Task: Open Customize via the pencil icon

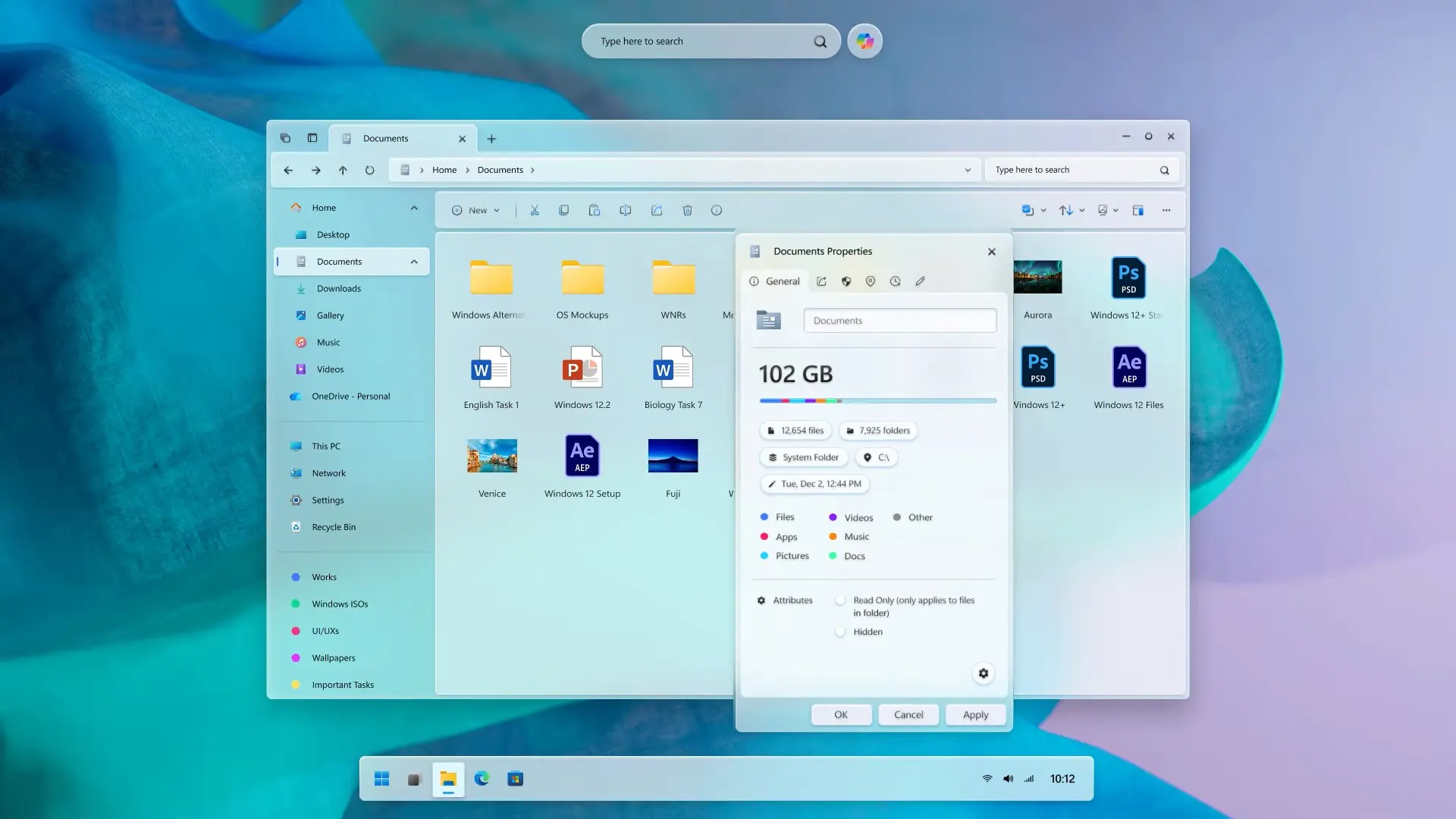Action: [920, 281]
